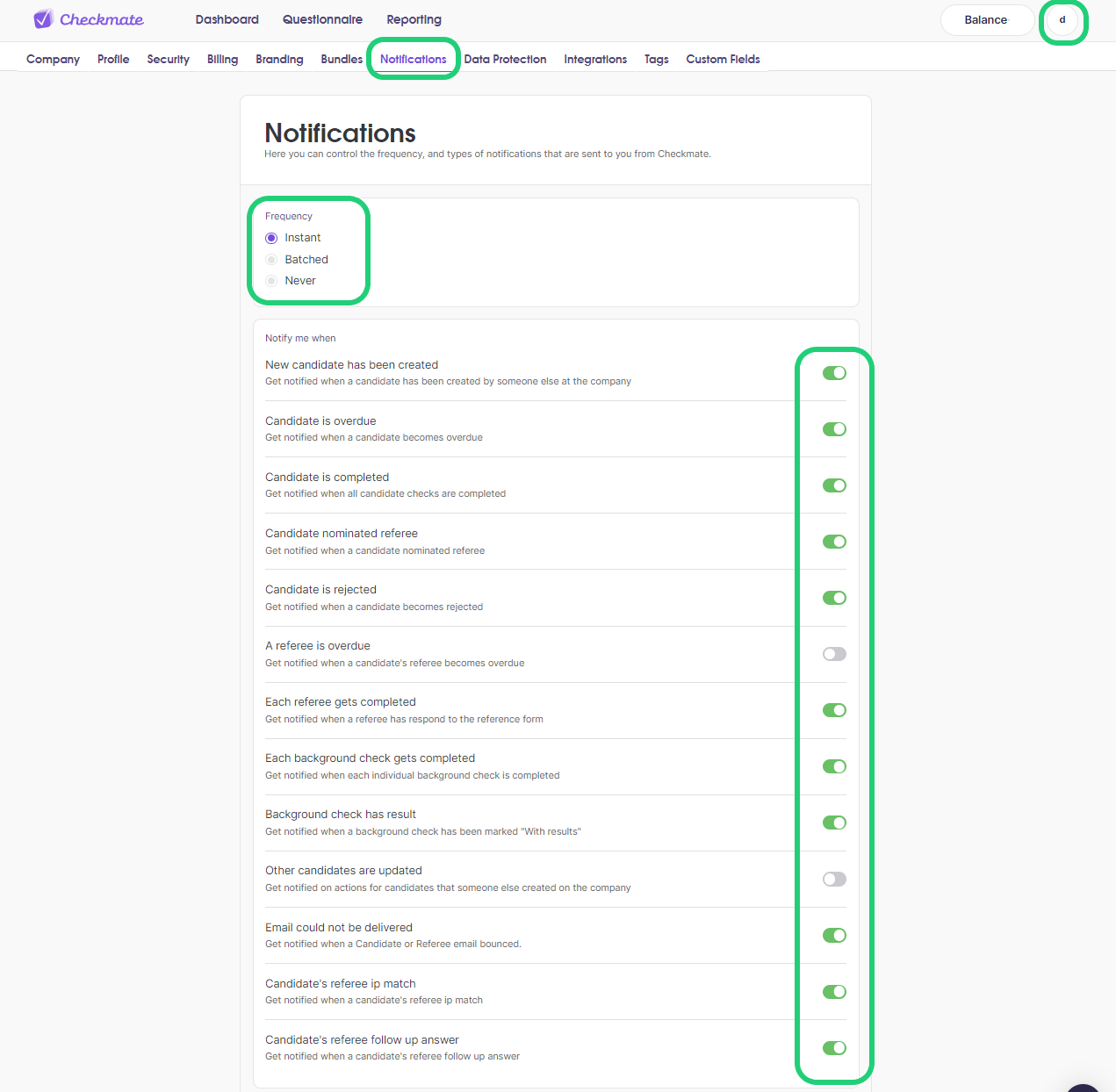Switch to the Custom Fields tab

(723, 59)
